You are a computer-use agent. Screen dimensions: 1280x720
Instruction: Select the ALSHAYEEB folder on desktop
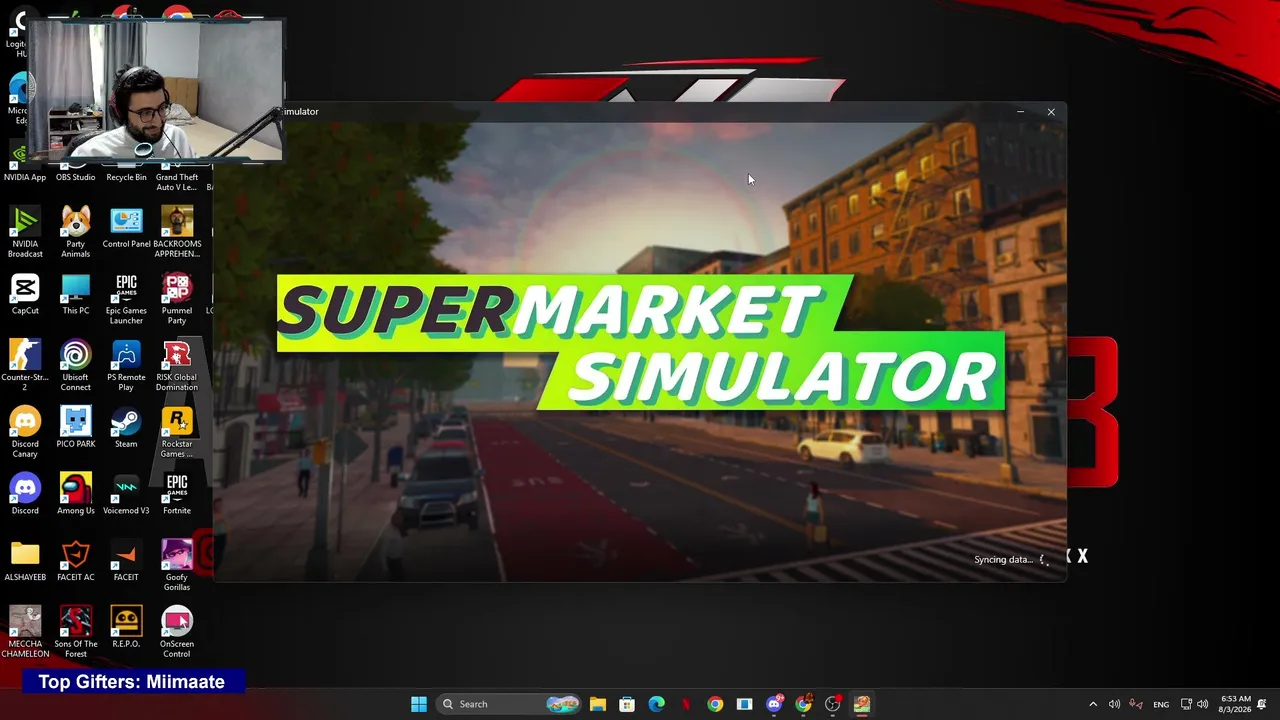[25, 561]
